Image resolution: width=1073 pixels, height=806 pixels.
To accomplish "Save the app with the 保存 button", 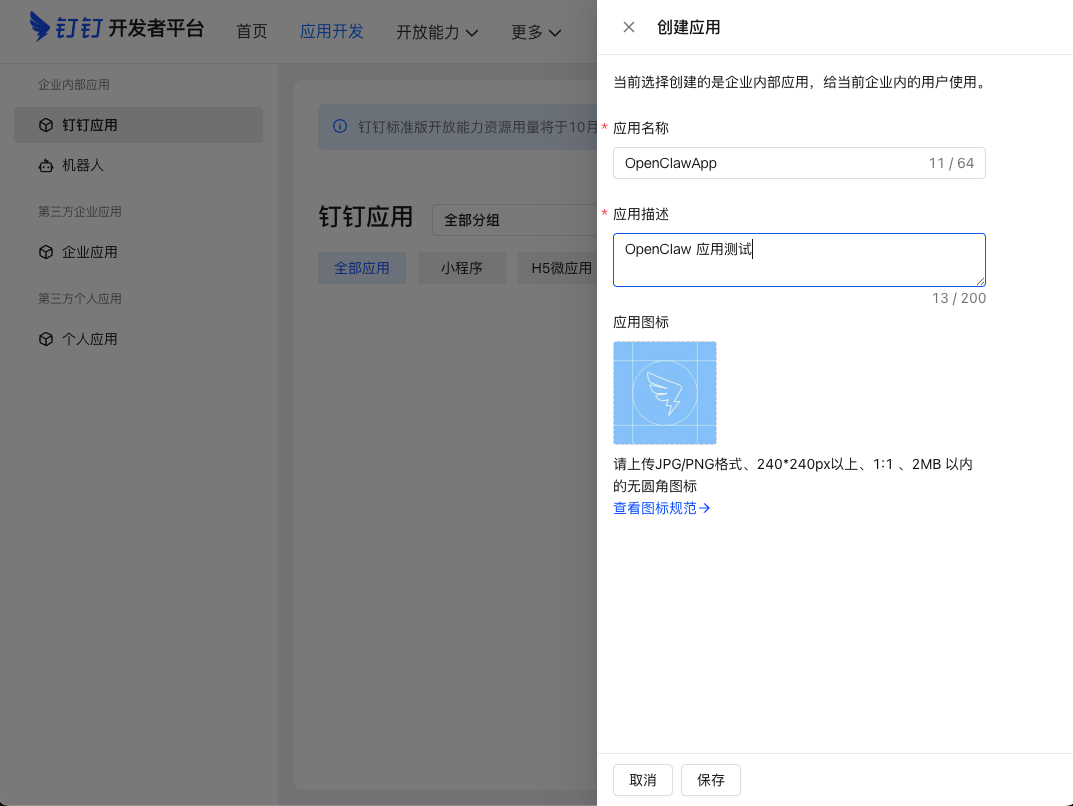I will [x=710, y=780].
